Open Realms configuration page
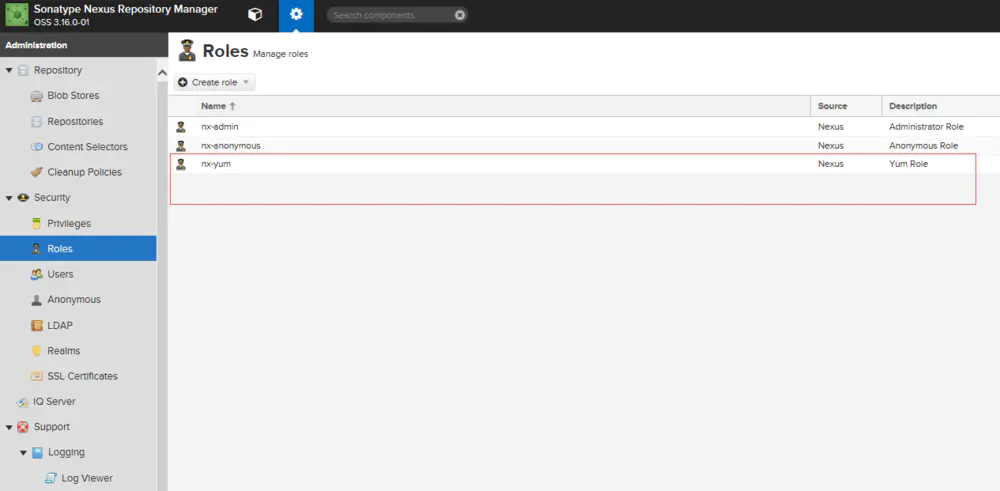Viewport: 1000px width, 491px height. (64, 351)
